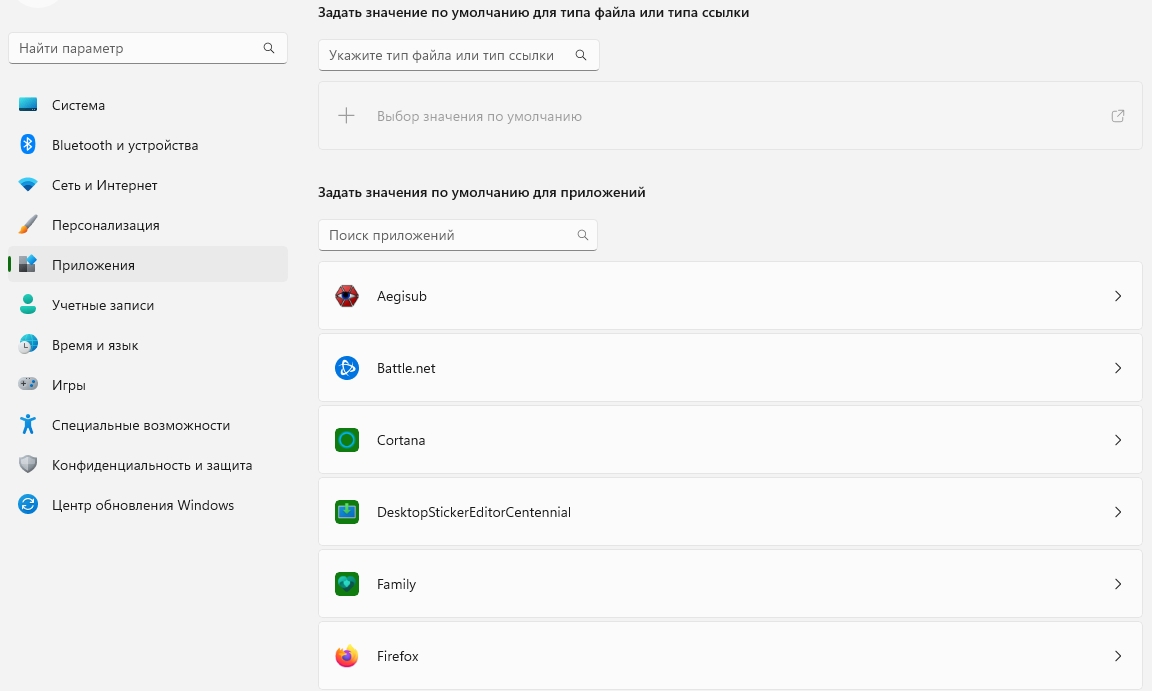Click the Firefox app icon

tap(347, 656)
